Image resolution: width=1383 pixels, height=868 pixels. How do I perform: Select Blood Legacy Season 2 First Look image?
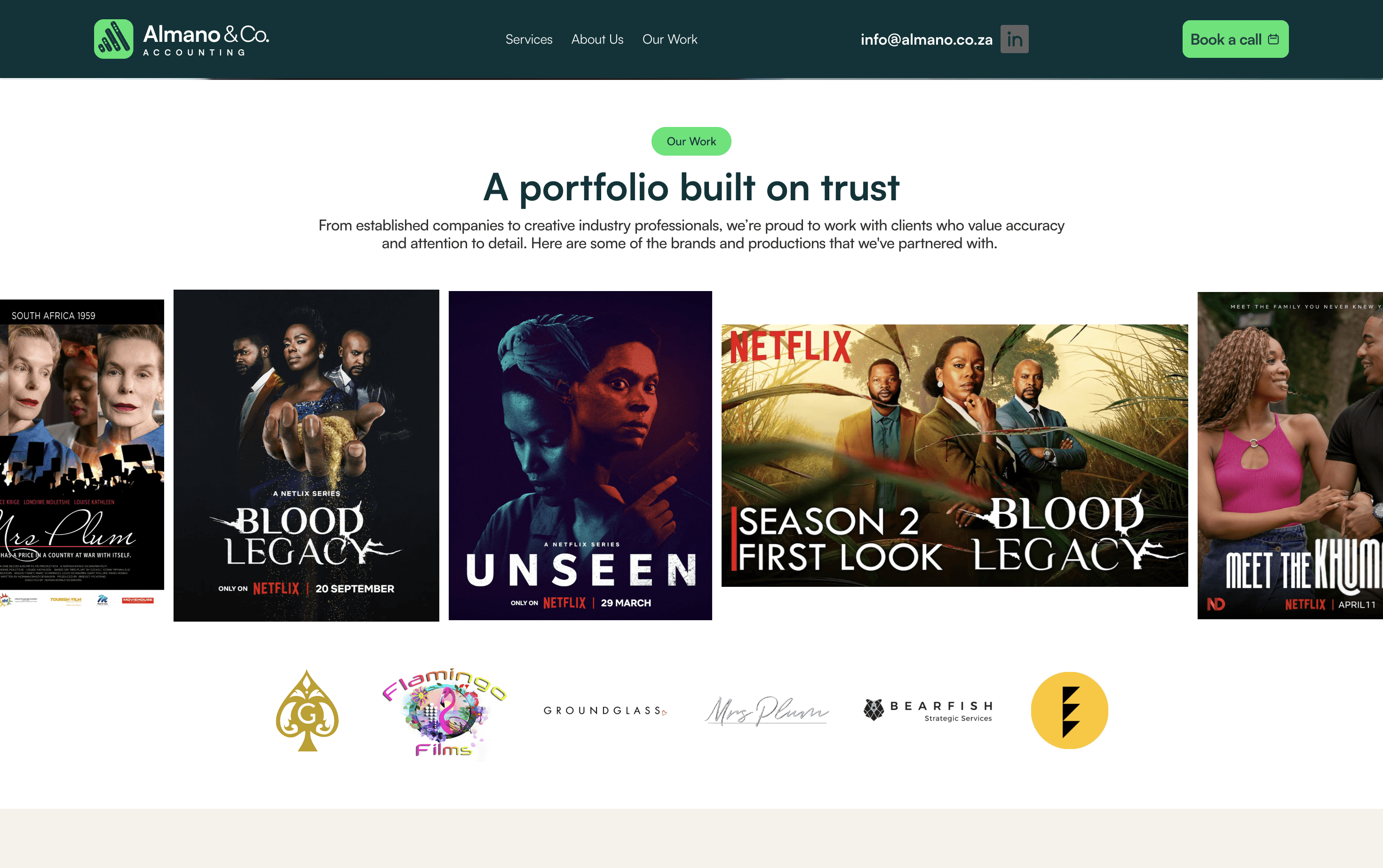click(x=954, y=455)
